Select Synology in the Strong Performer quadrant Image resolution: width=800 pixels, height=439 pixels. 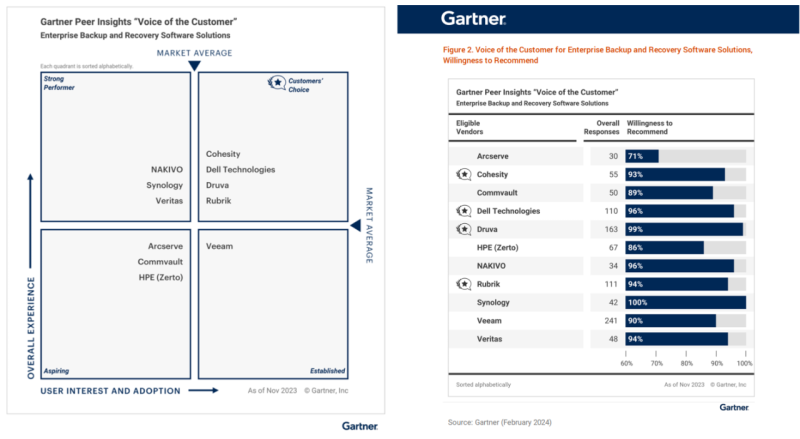164,185
